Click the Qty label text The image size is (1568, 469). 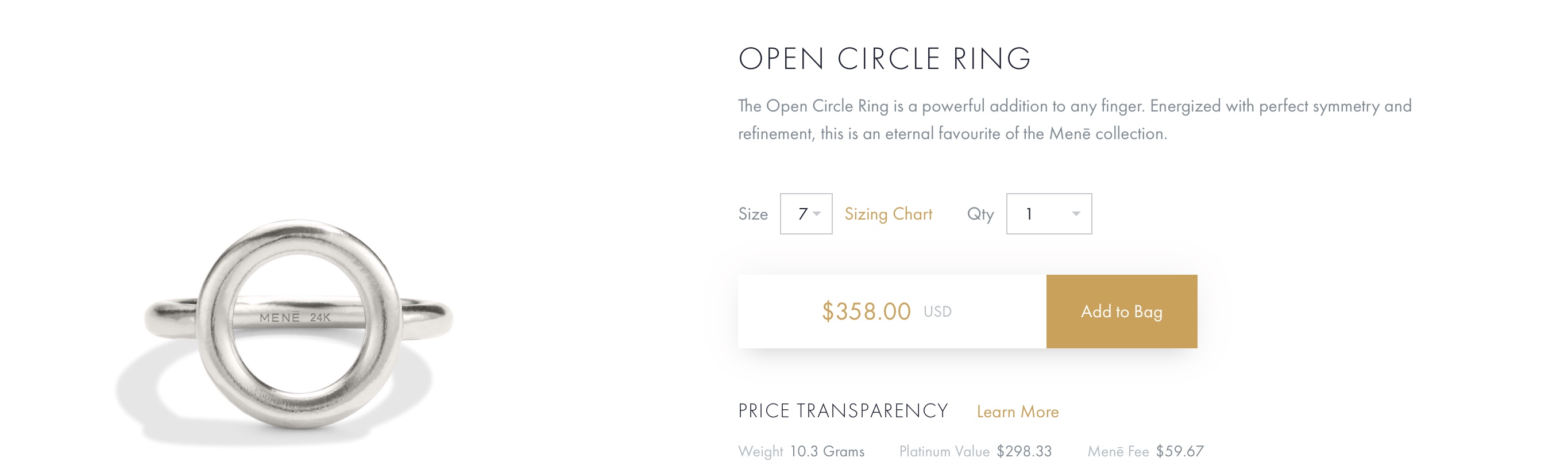980,214
